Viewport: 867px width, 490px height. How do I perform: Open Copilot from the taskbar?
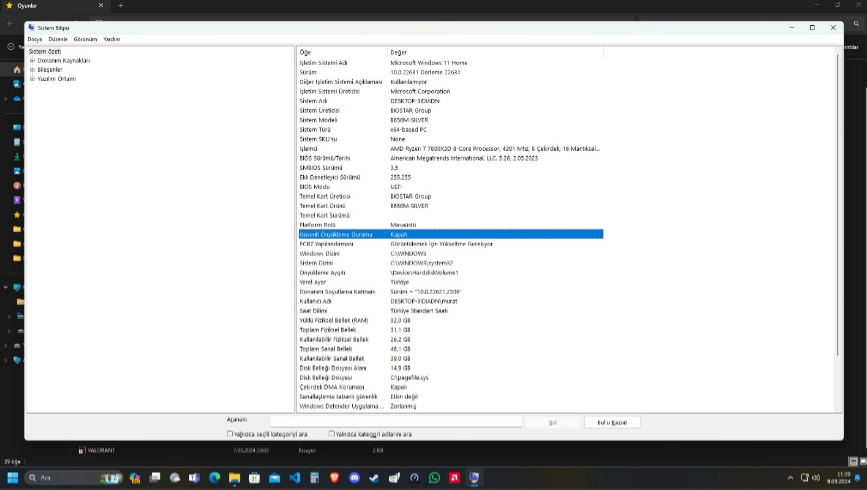135,477
